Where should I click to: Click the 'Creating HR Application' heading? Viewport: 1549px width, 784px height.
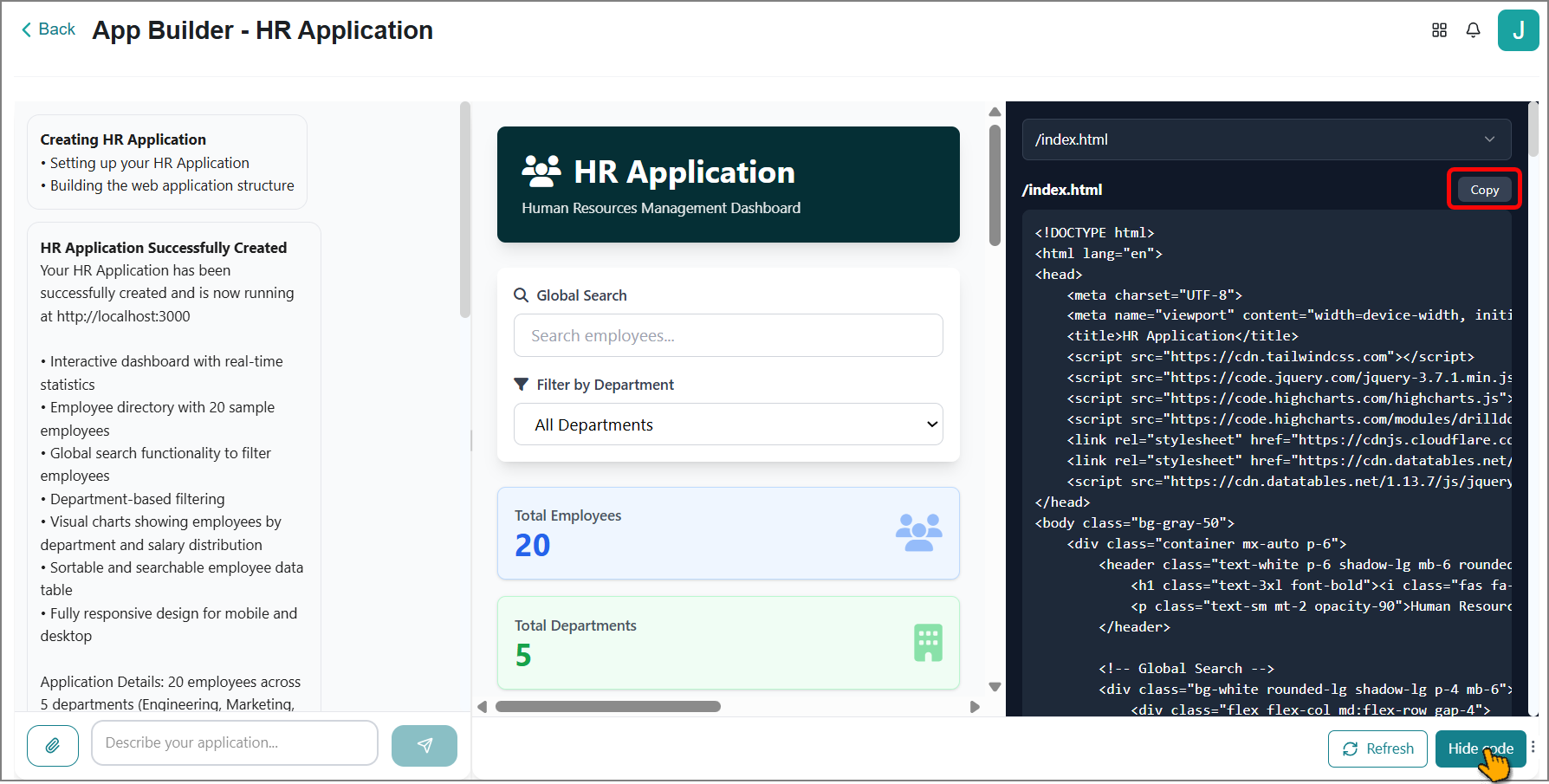123,139
